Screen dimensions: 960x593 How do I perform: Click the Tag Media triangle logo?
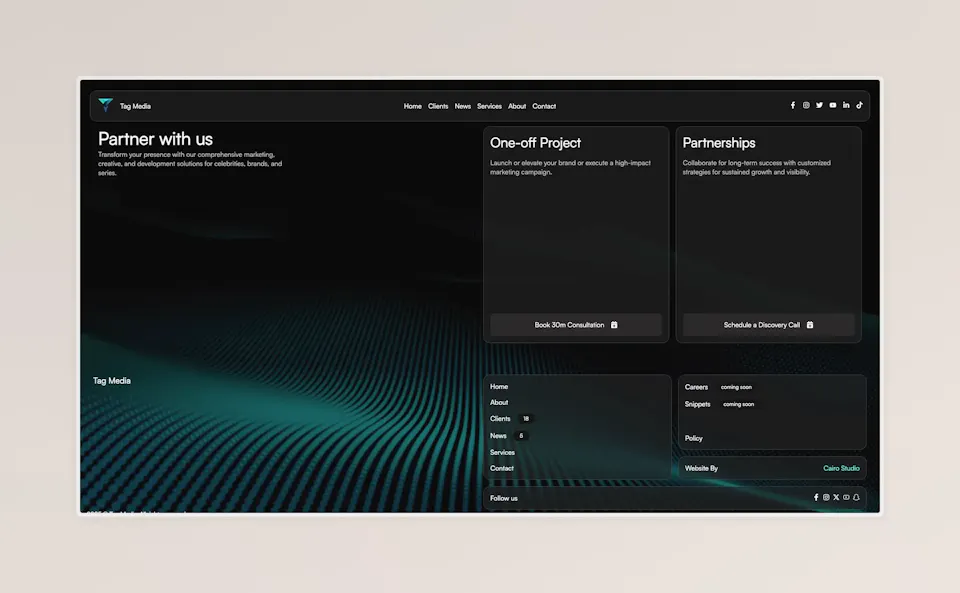[105, 105]
